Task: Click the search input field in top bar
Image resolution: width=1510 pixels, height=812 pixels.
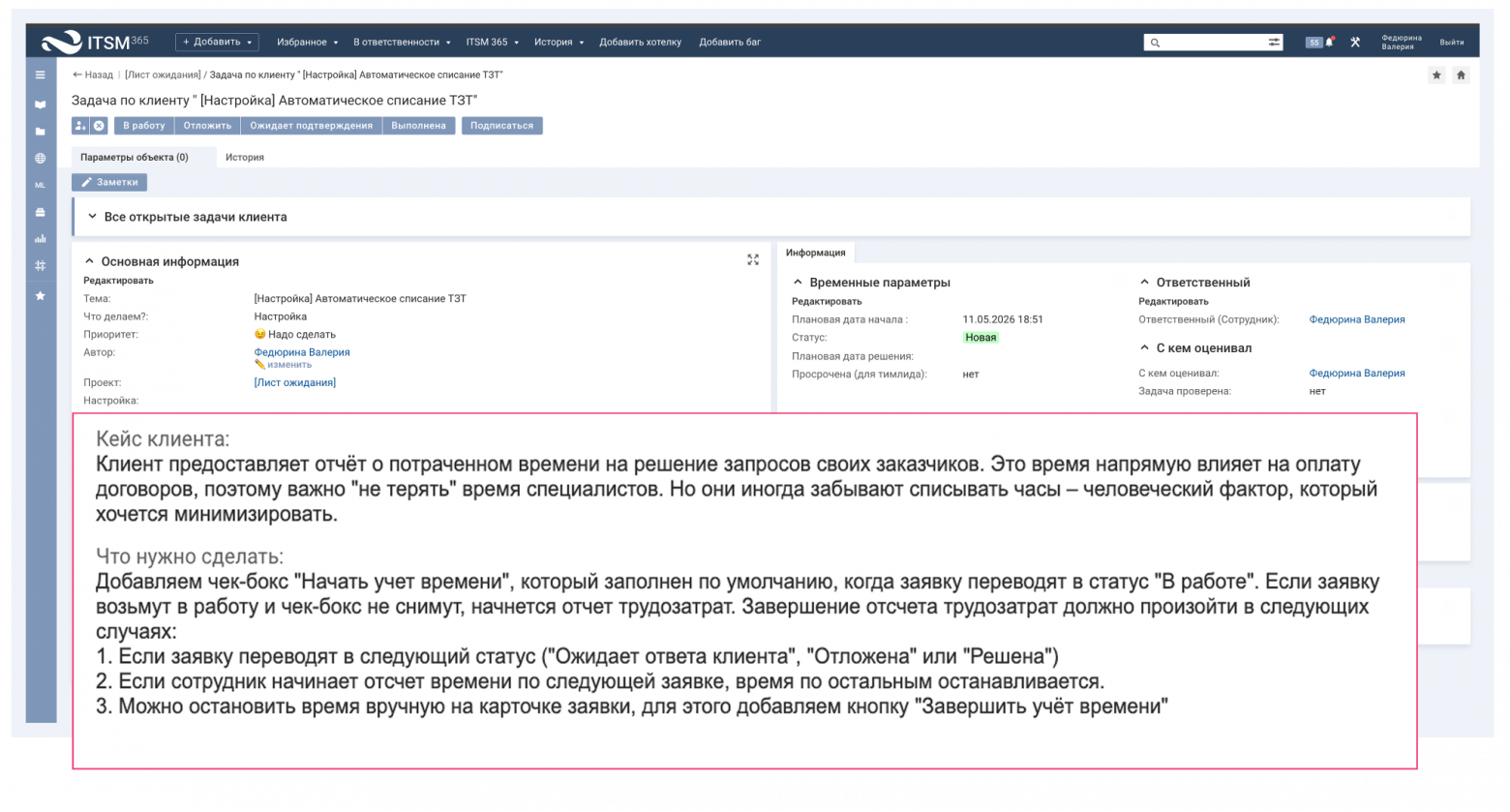Action: (x=1214, y=43)
